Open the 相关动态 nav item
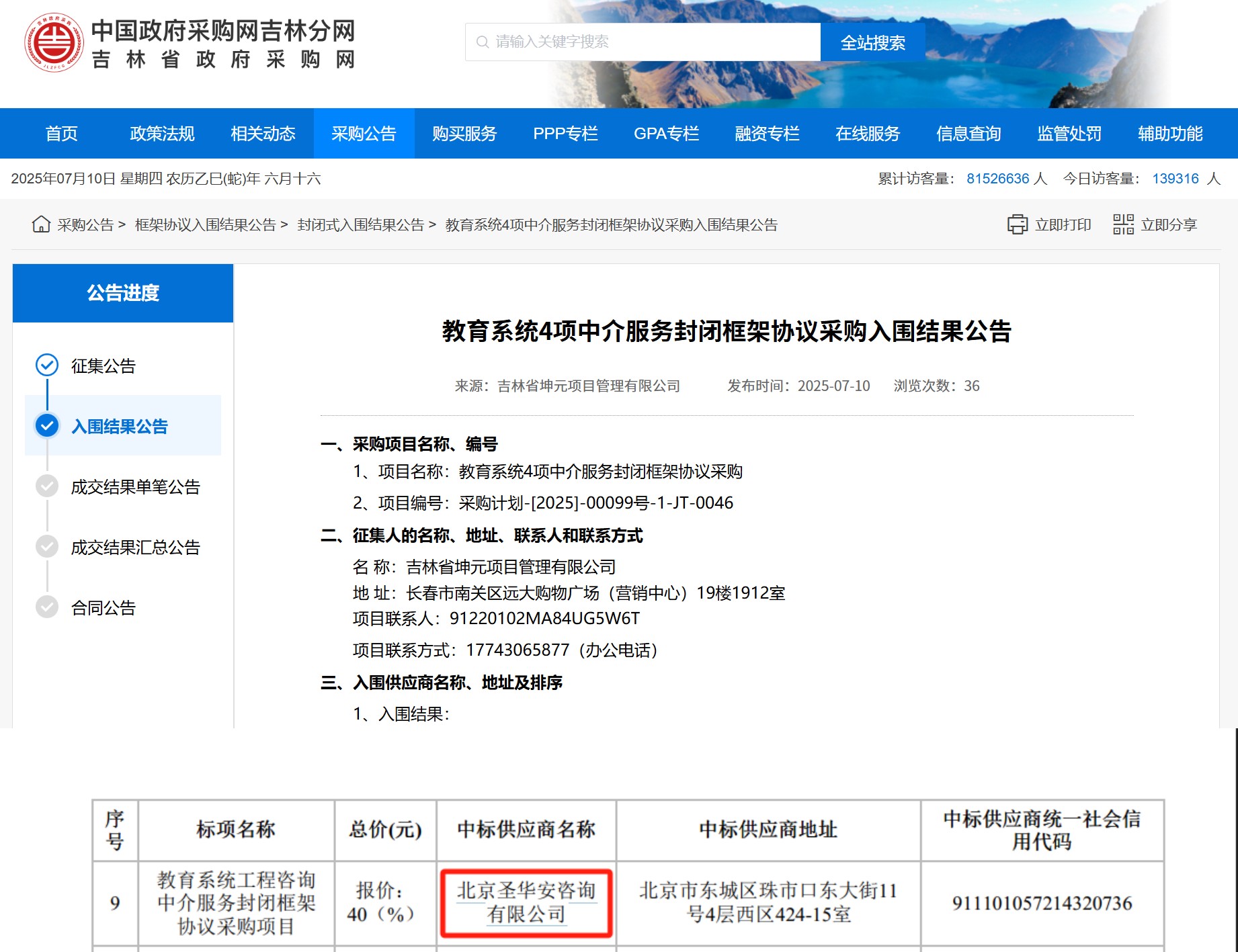Screen dimensions: 1238x952 tap(263, 134)
